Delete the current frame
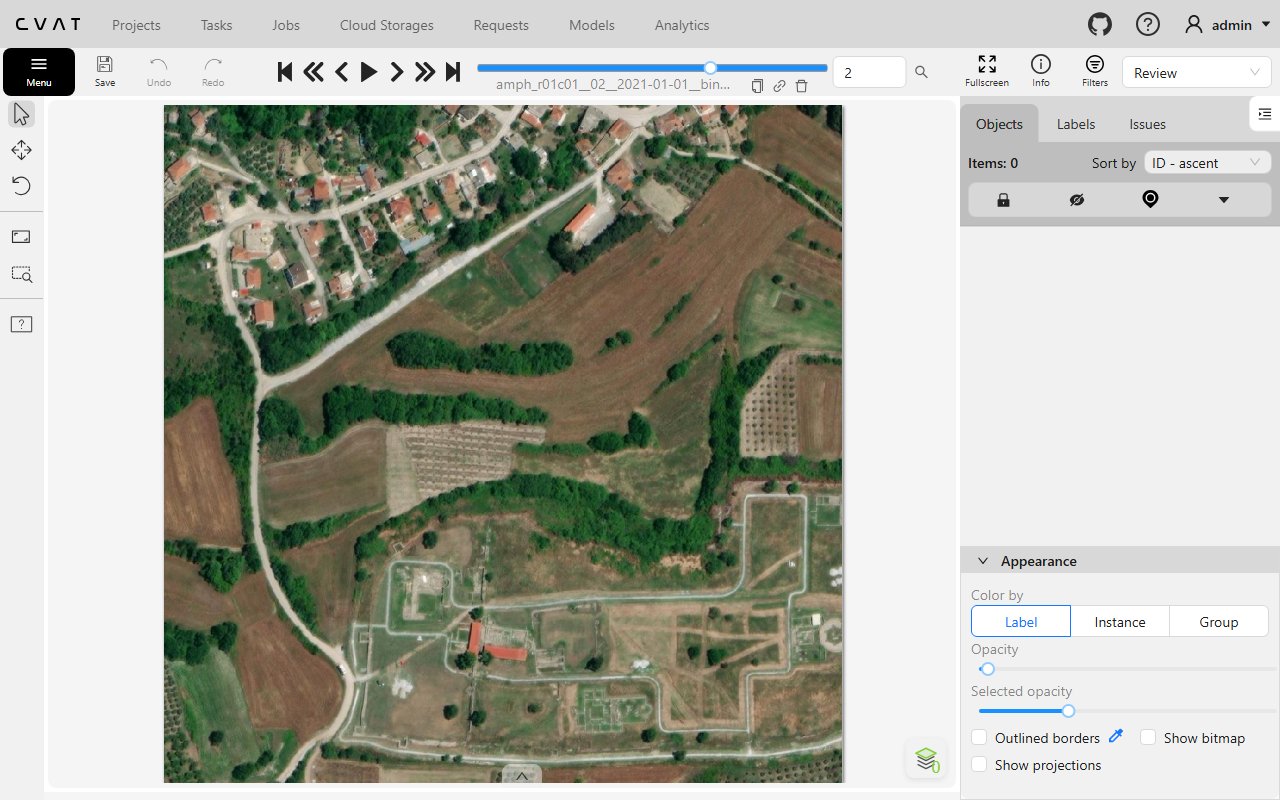Screen dimensions: 1280x800 801,86
